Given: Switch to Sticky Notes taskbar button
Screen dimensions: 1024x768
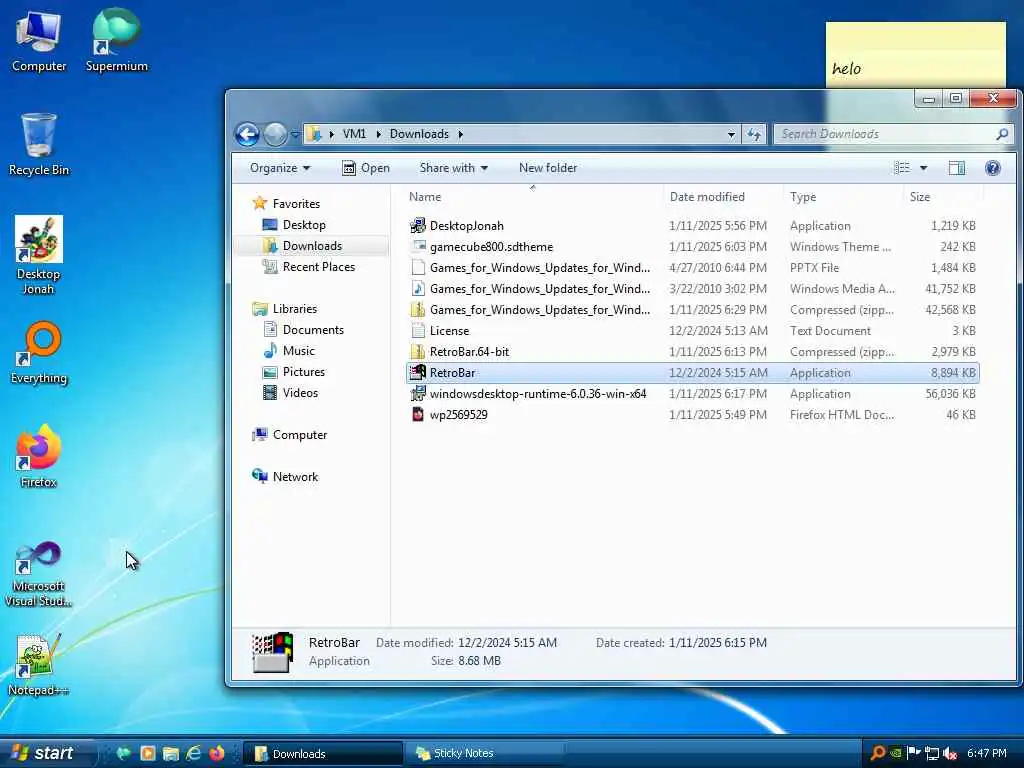Looking at the screenshot, I should click(483, 753).
